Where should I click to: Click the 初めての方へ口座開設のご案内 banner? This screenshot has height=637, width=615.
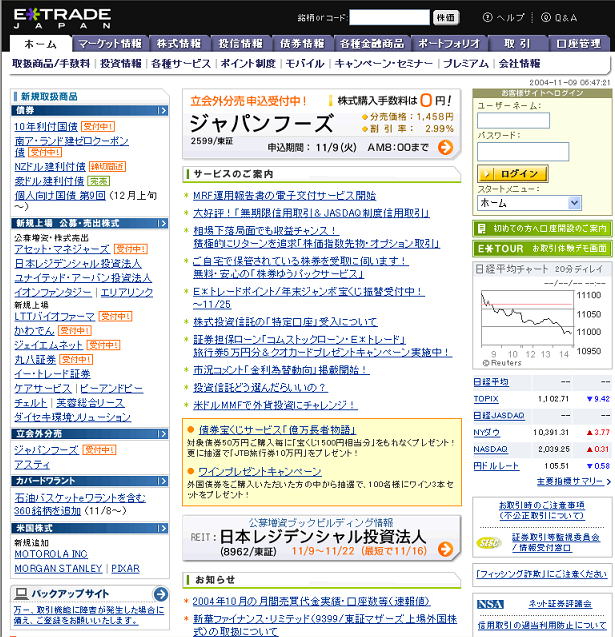pos(542,229)
